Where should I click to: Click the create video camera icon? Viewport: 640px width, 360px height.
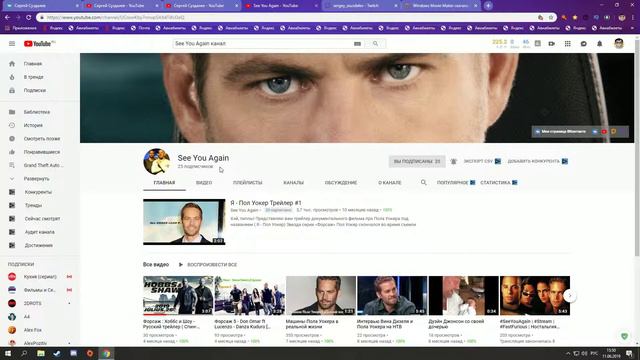tap(551, 44)
